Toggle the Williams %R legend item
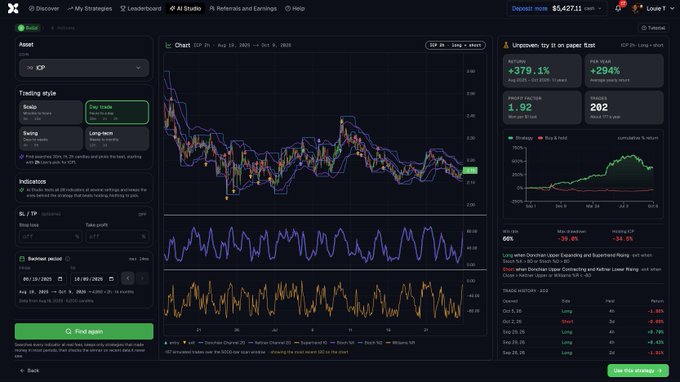The width and height of the screenshot is (680, 382). click(x=400, y=343)
